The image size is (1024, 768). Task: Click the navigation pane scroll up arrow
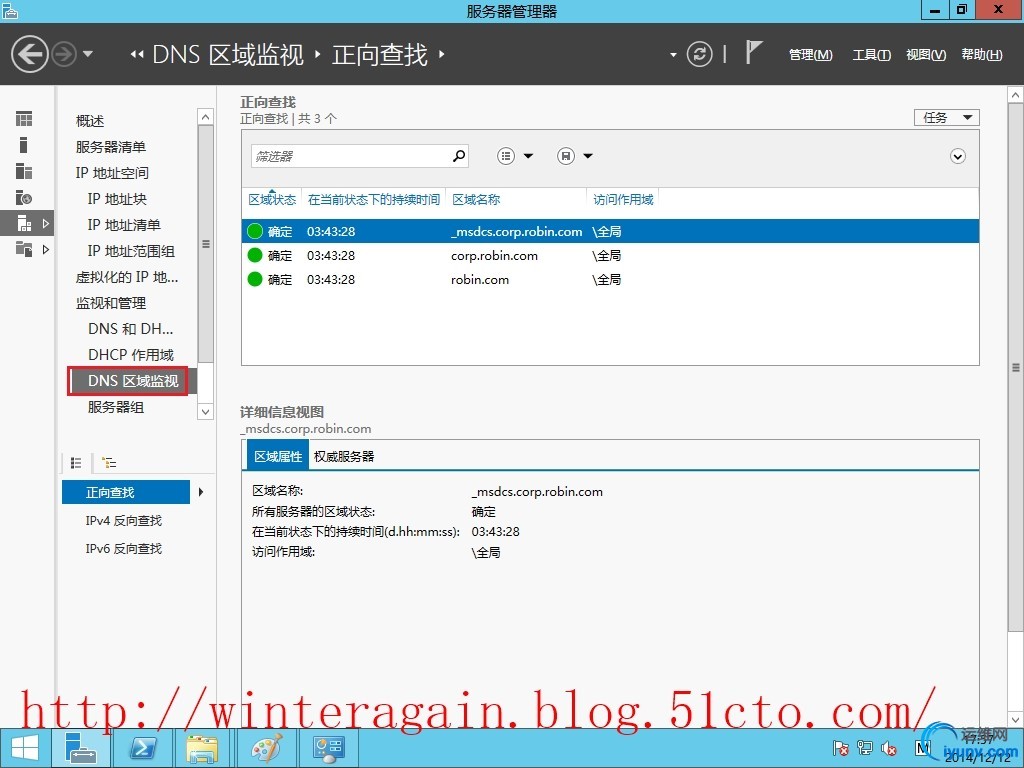point(205,117)
